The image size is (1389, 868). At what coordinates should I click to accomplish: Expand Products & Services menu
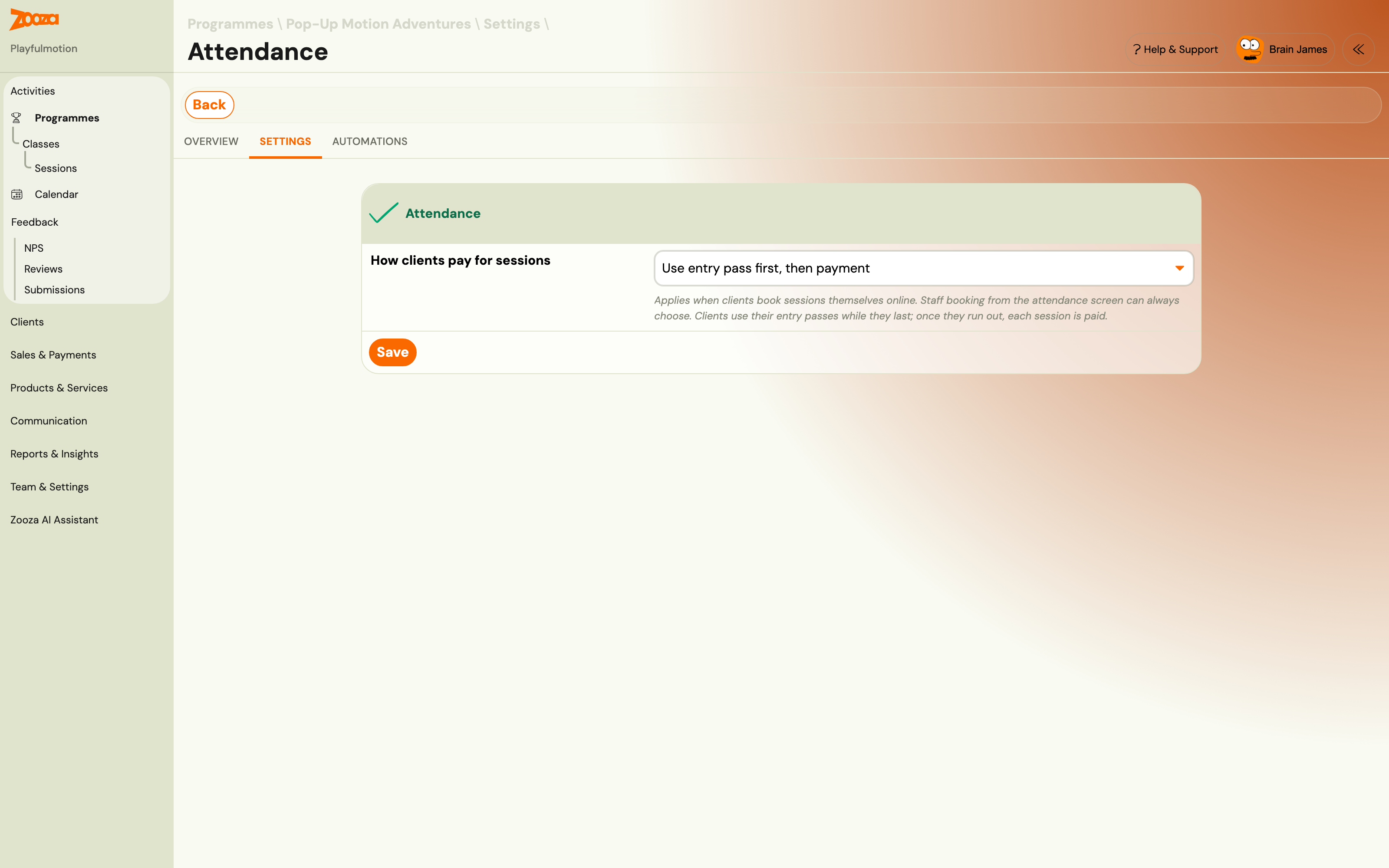59,388
